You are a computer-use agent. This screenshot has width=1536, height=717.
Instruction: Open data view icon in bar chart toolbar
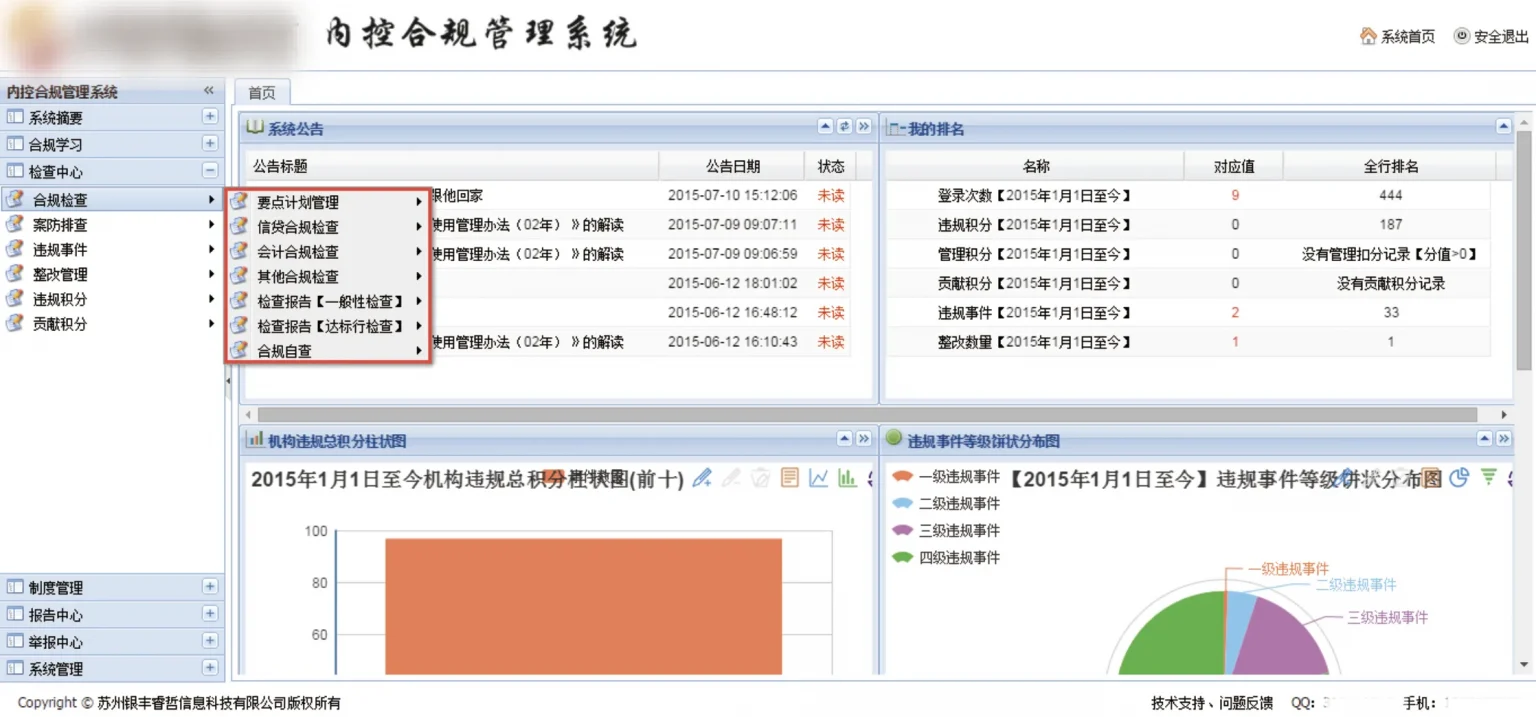click(789, 478)
